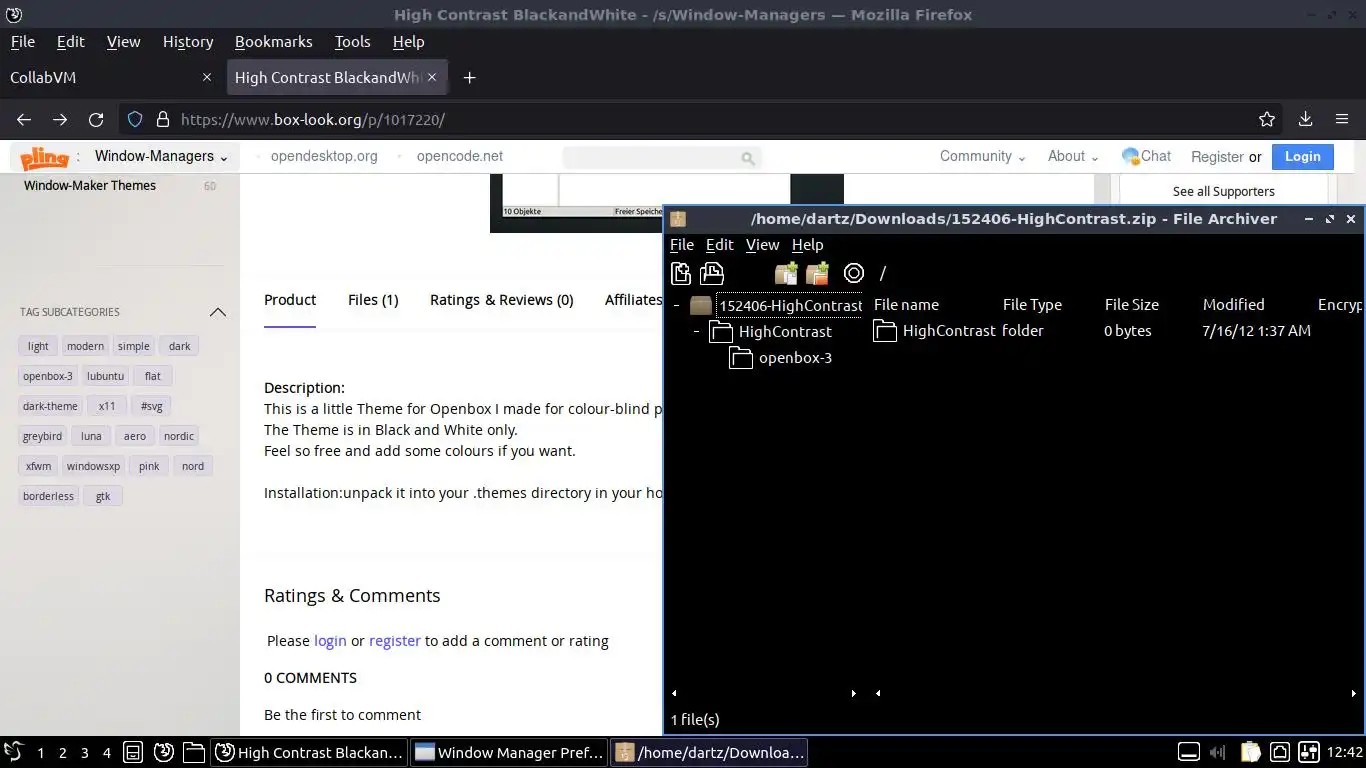1366x768 pixels.
Task: Click the Register link in the header
Action: (1217, 157)
